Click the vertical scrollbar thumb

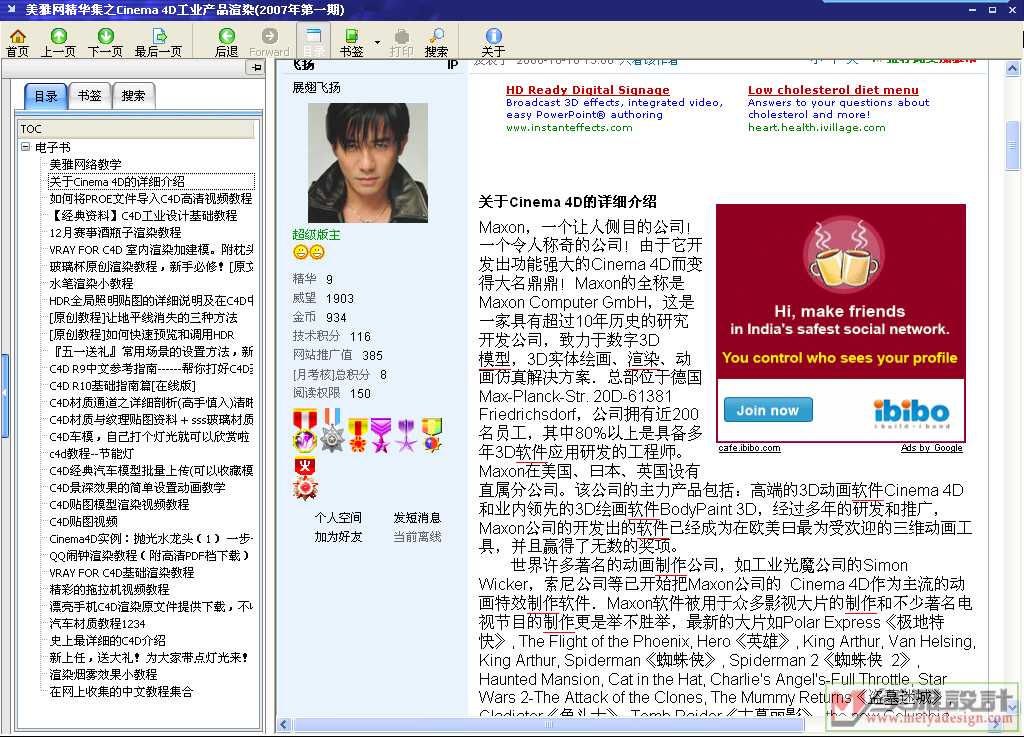click(x=1012, y=145)
